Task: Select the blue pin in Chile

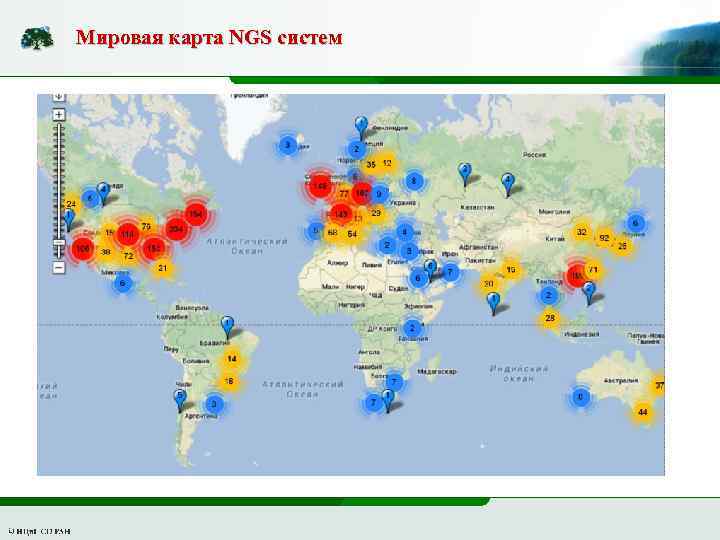Action: tap(180, 399)
